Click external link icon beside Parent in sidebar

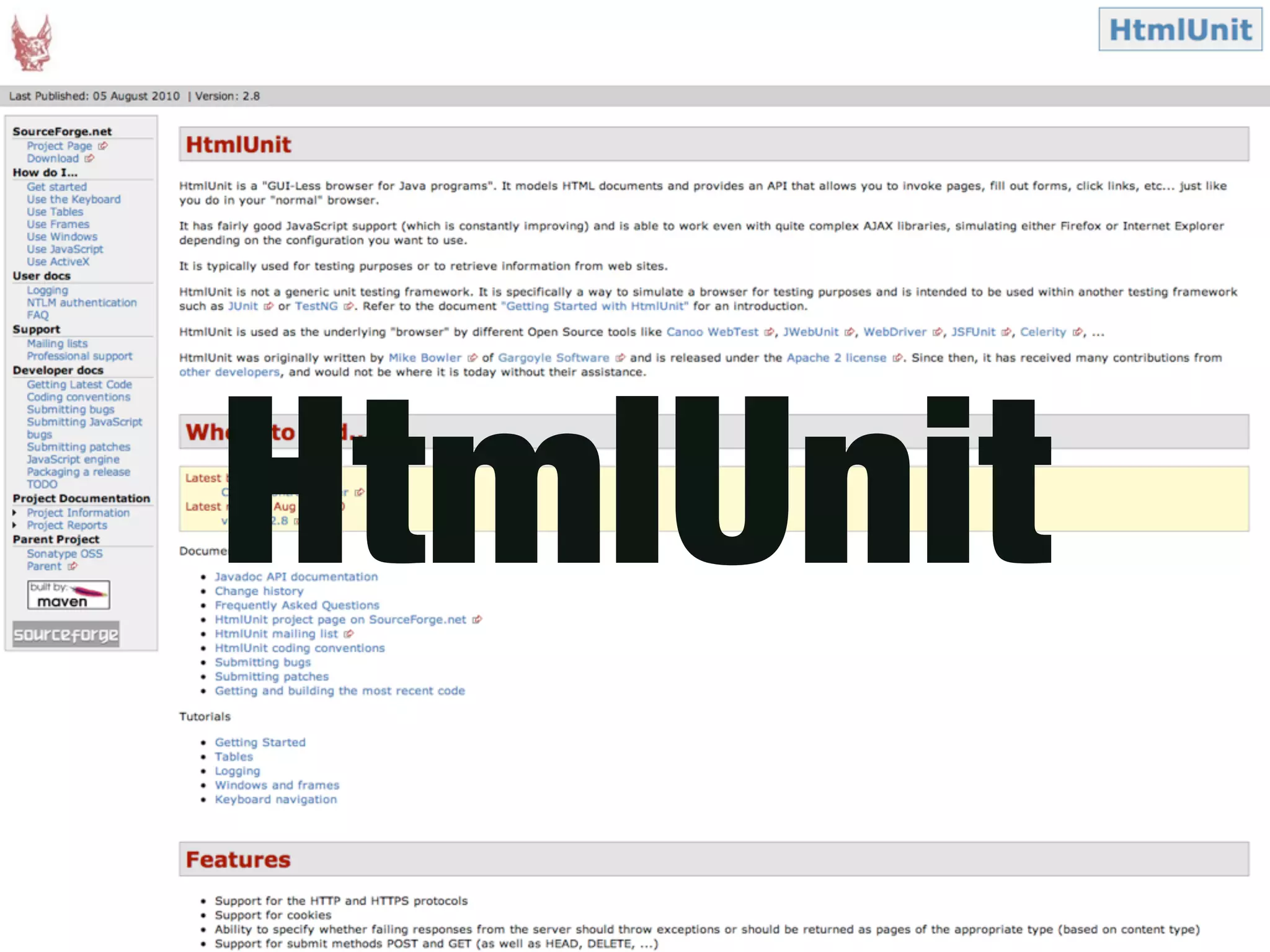pos(73,566)
